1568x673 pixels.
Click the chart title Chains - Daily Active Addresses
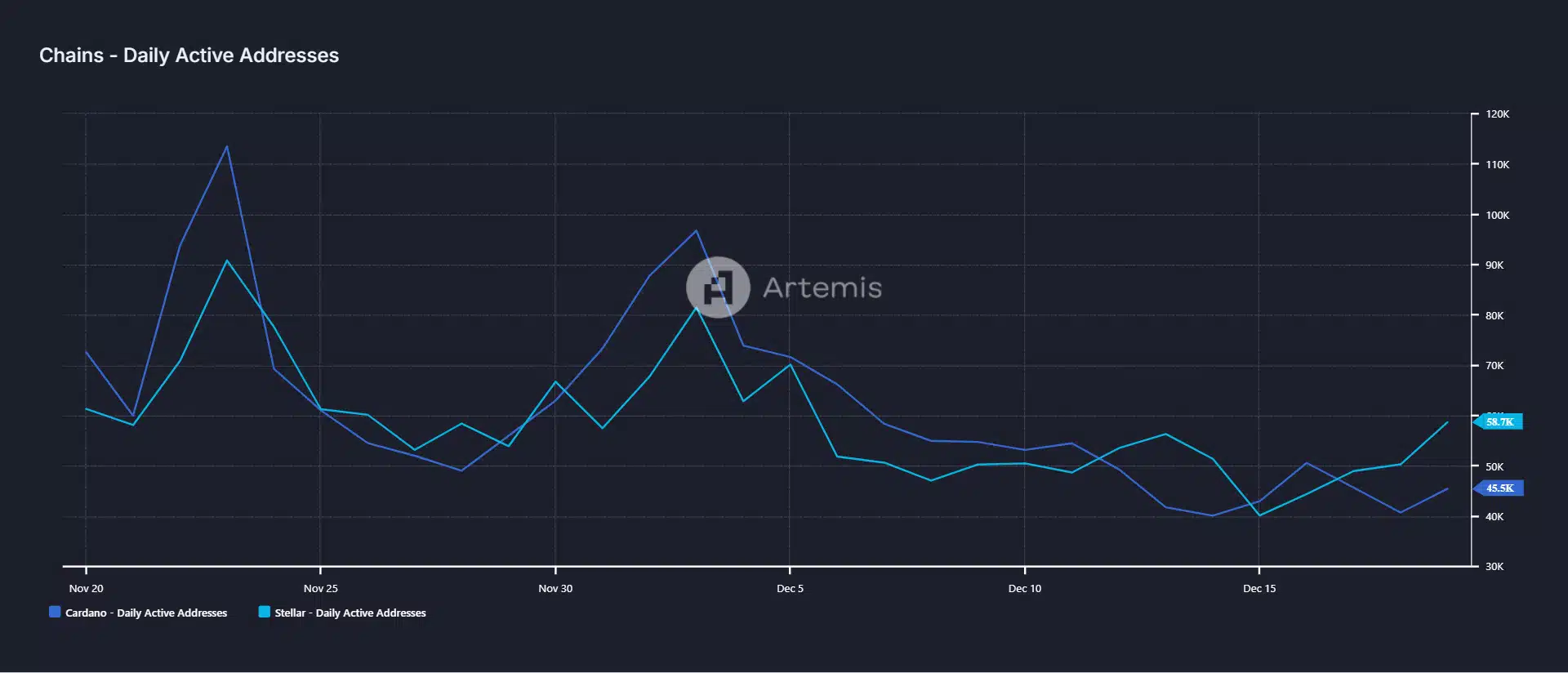coord(189,56)
